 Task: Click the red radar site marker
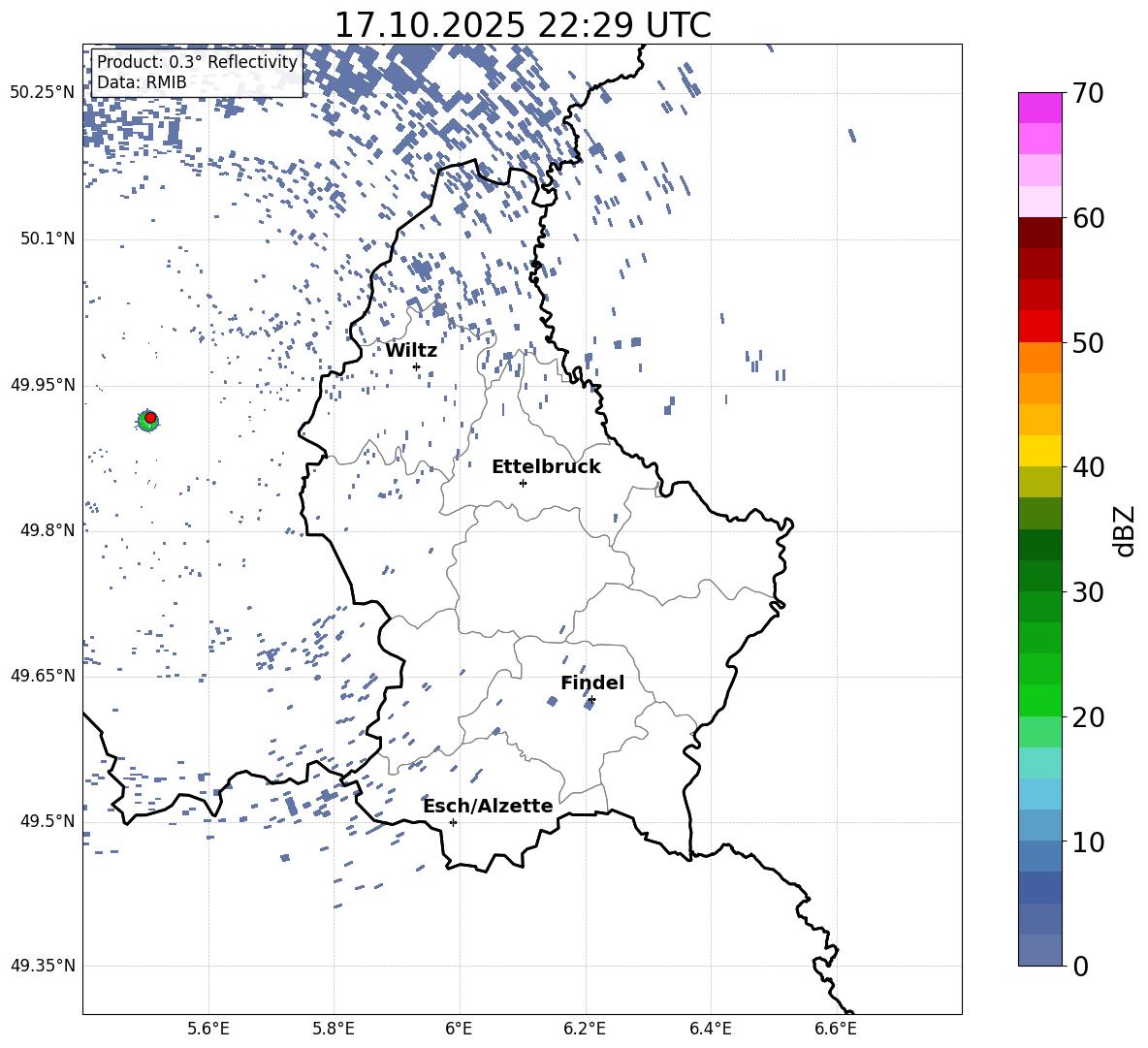coord(150,418)
